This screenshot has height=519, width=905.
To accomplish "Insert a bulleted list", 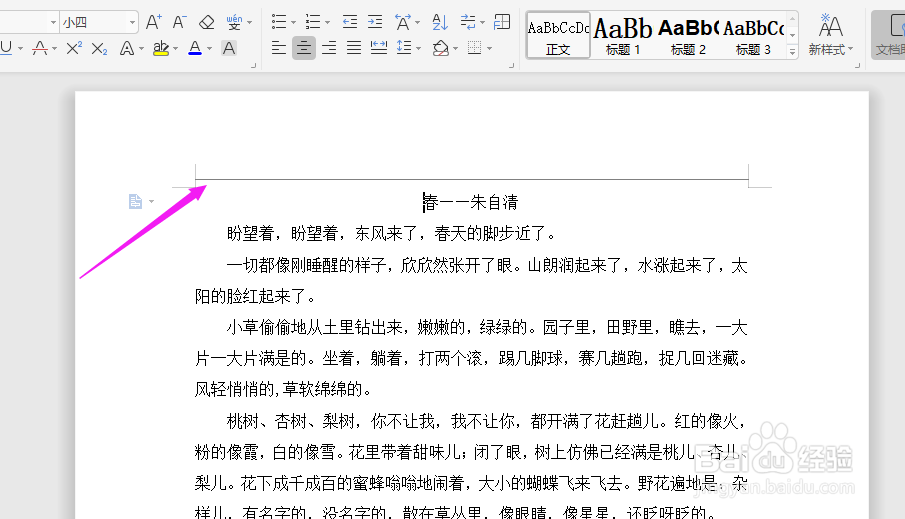I will [279, 23].
